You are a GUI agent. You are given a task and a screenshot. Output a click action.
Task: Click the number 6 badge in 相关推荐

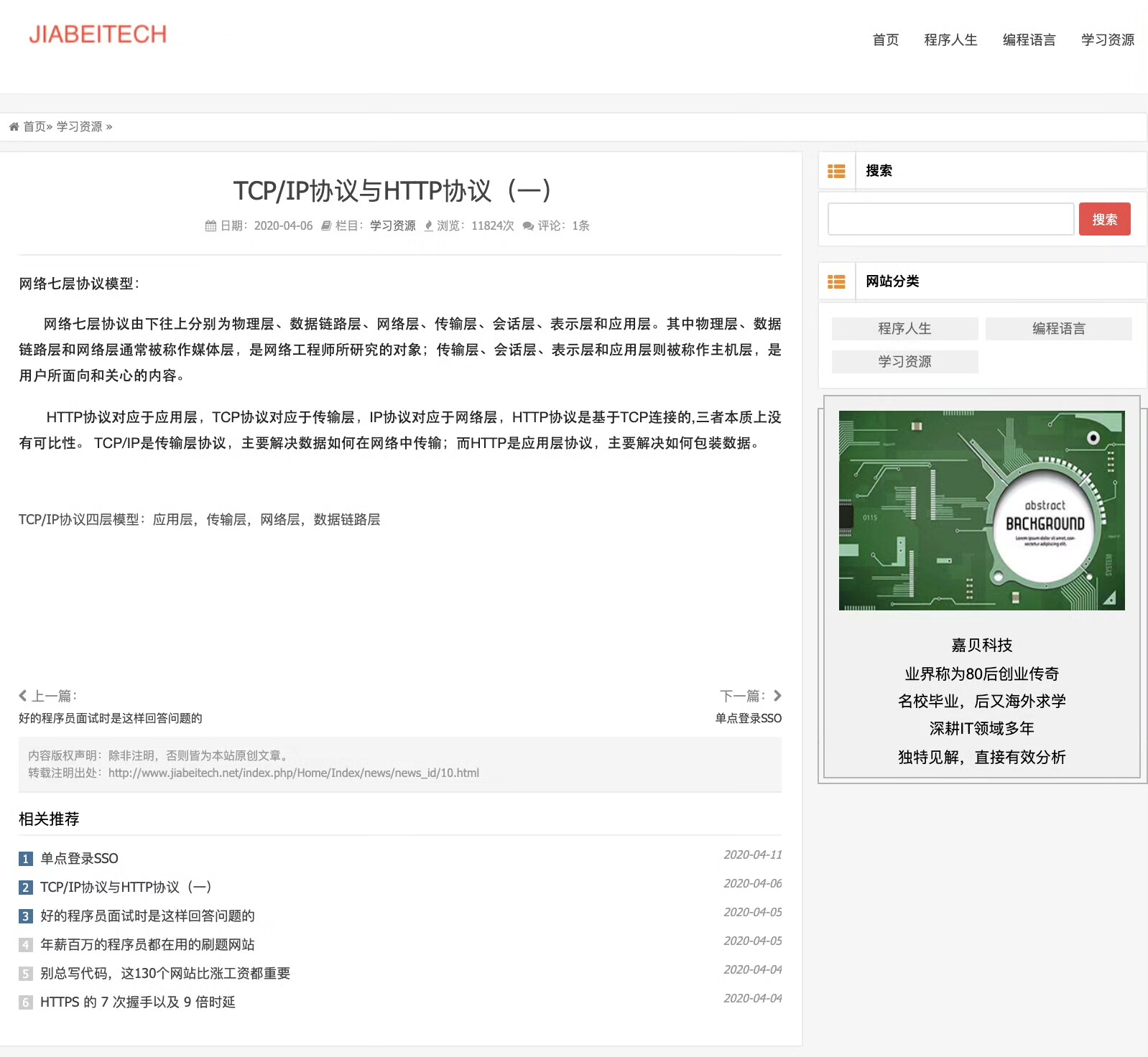[x=26, y=1002]
